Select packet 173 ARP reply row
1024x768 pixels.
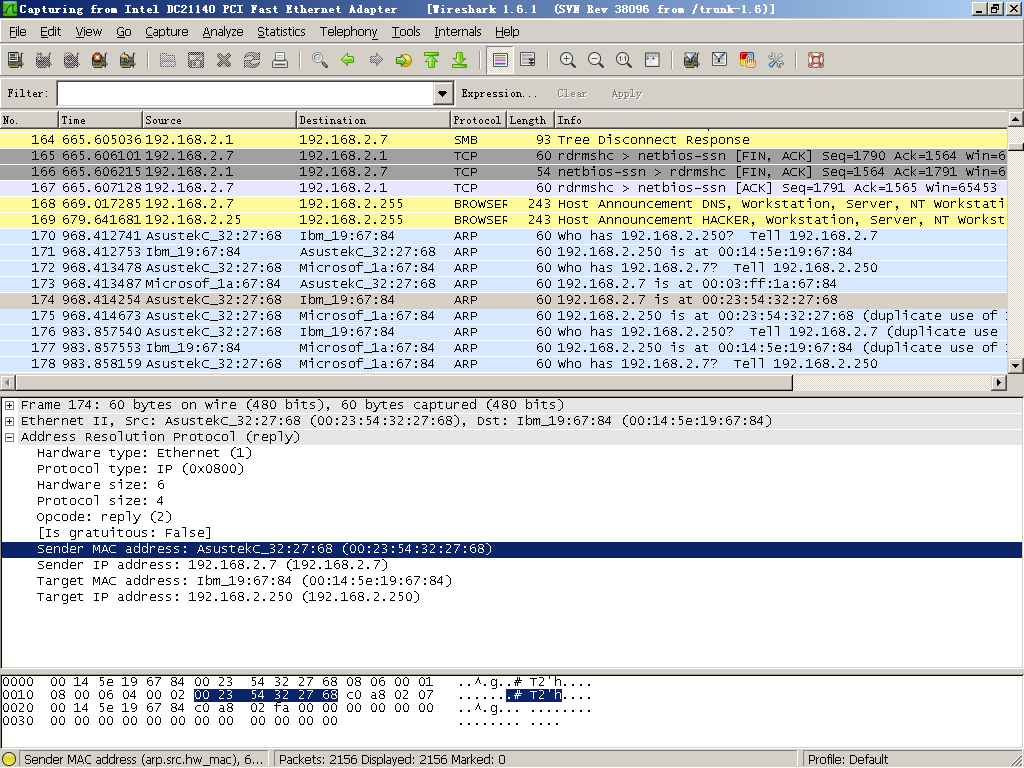click(x=504, y=284)
